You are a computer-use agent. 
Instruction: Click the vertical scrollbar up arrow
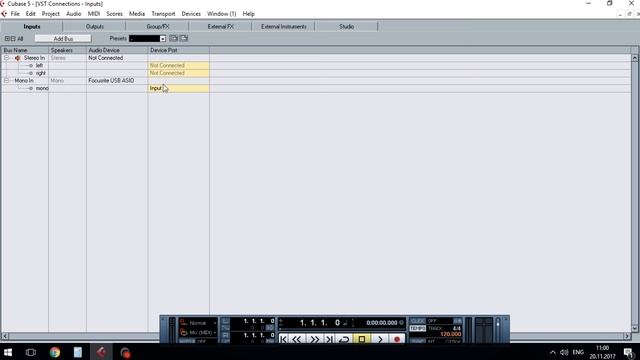click(x=635, y=58)
